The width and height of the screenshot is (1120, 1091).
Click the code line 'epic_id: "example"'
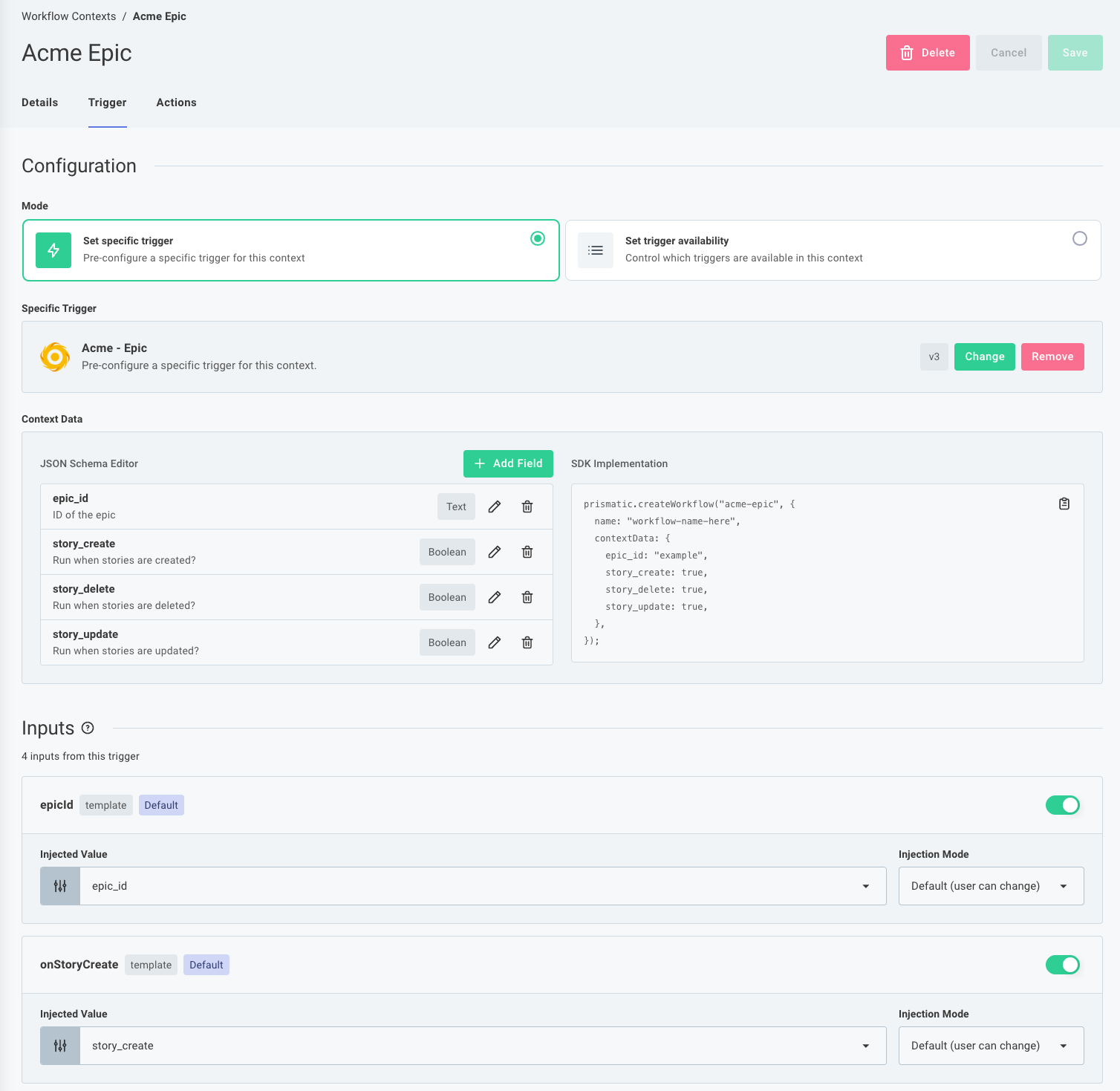tap(657, 556)
